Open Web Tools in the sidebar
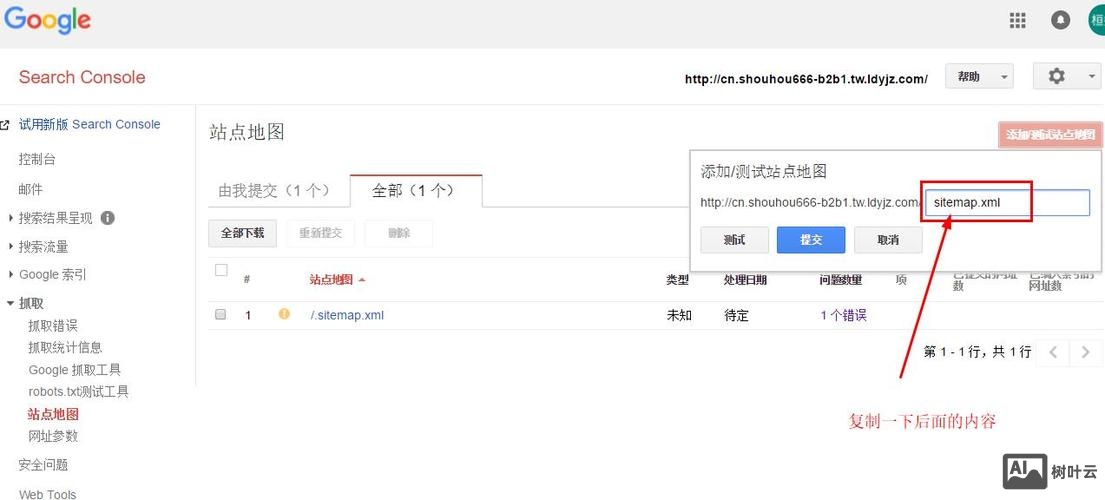1105x500 pixels. 47,494
